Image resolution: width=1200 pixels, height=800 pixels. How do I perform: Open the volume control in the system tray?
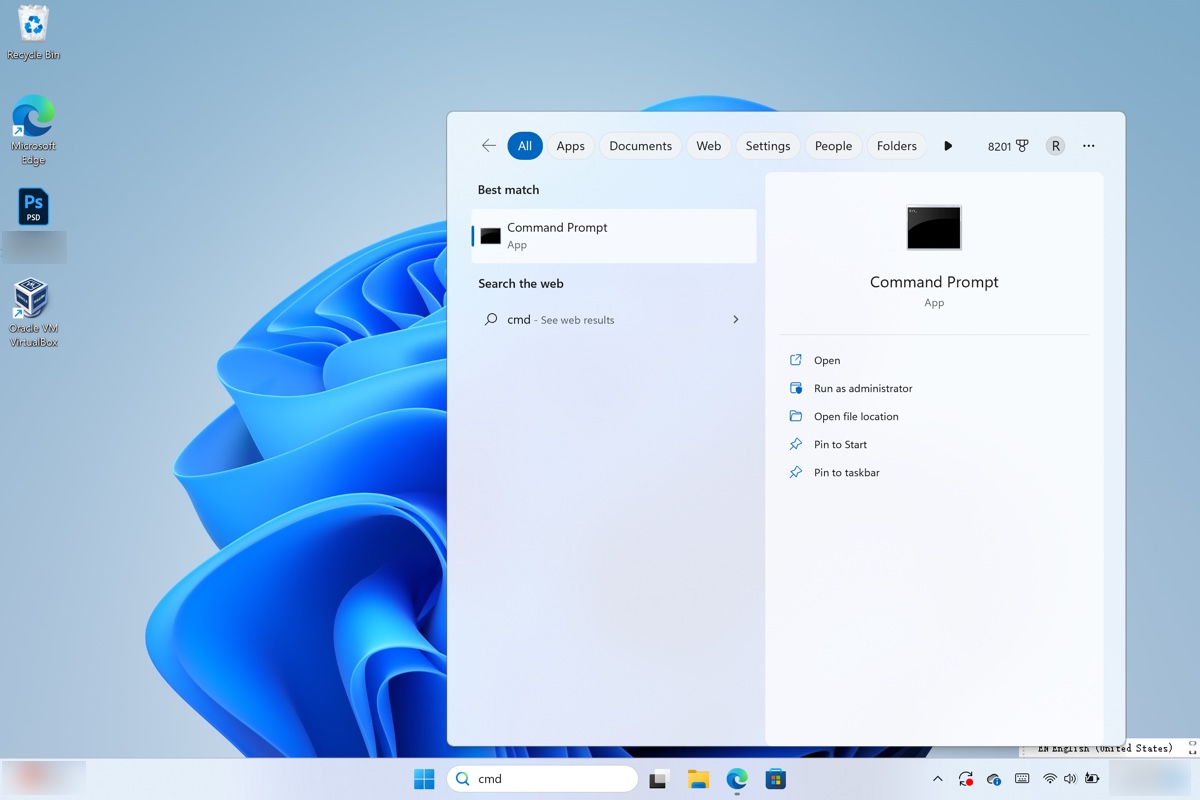[1070, 778]
